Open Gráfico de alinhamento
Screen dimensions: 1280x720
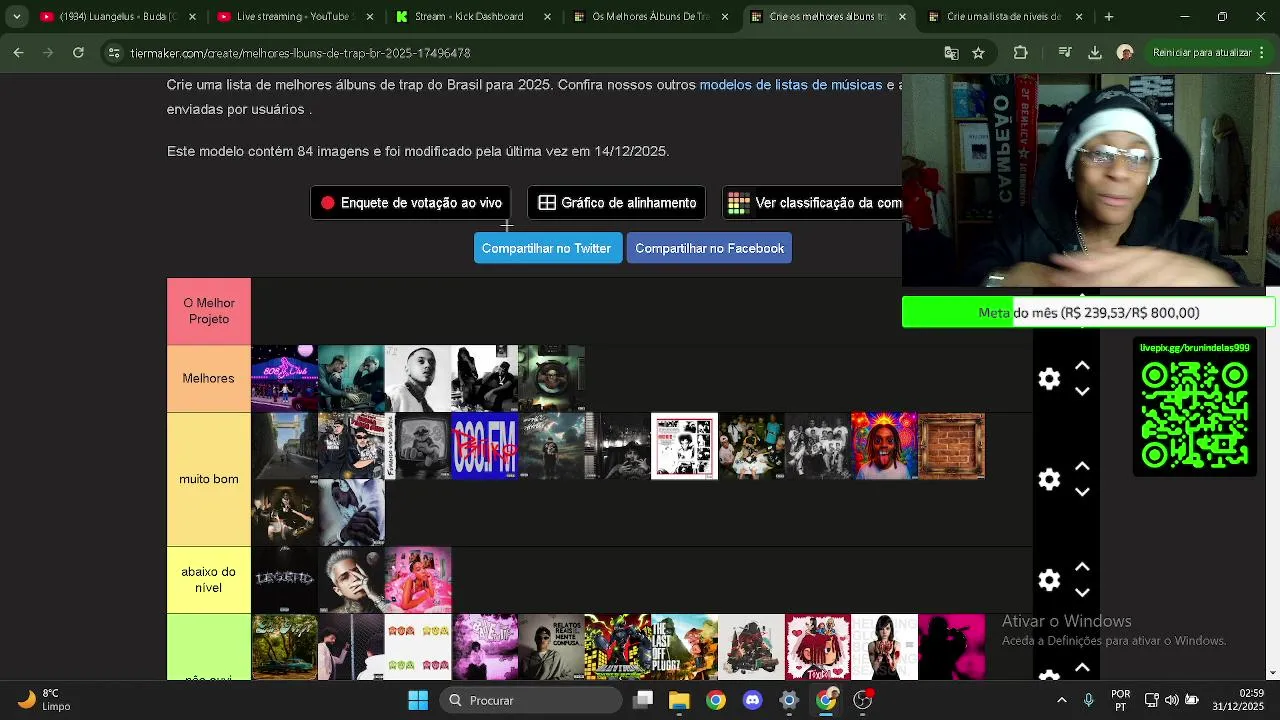pos(616,203)
